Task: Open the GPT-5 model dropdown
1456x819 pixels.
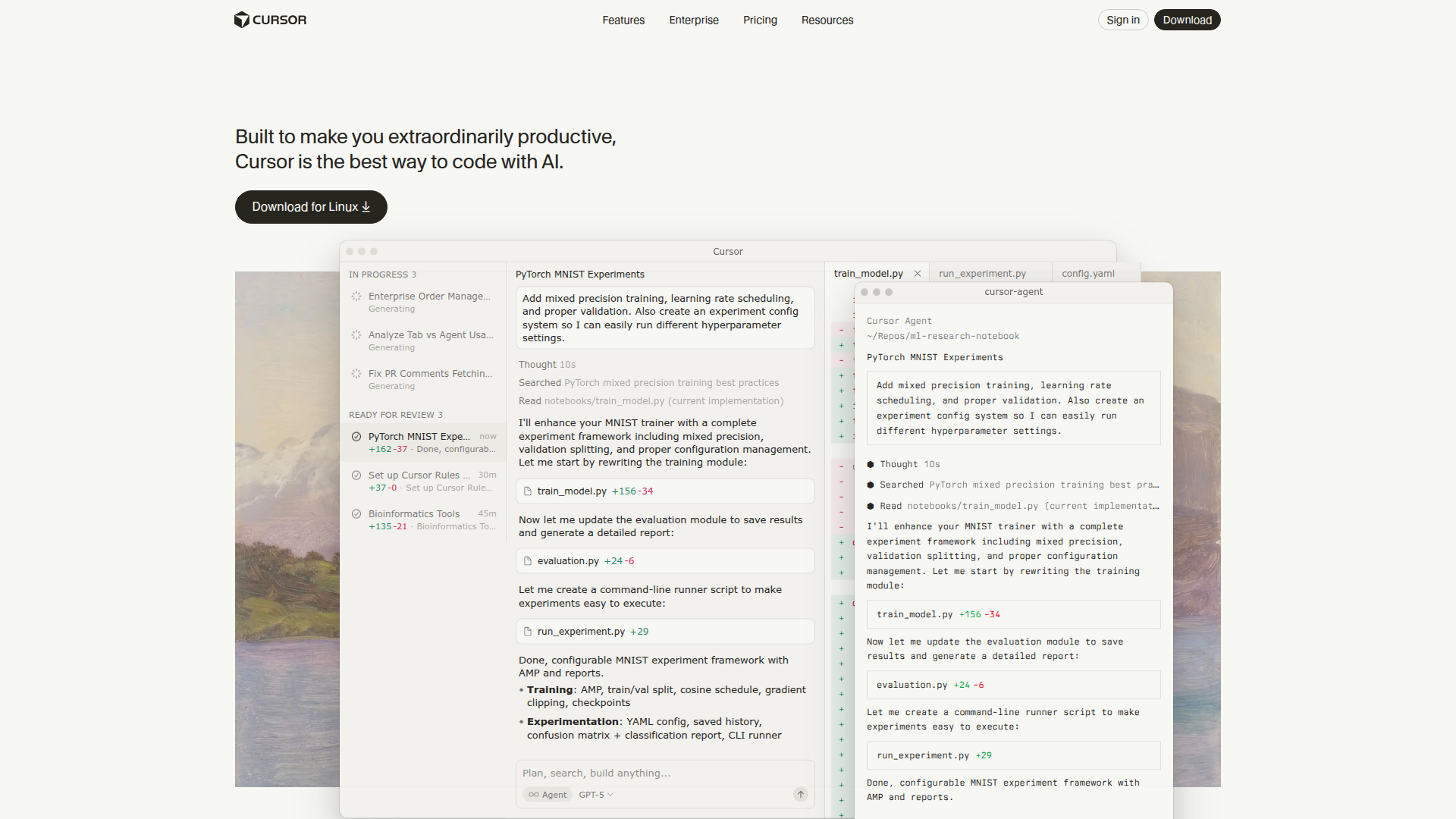Action: 596,795
